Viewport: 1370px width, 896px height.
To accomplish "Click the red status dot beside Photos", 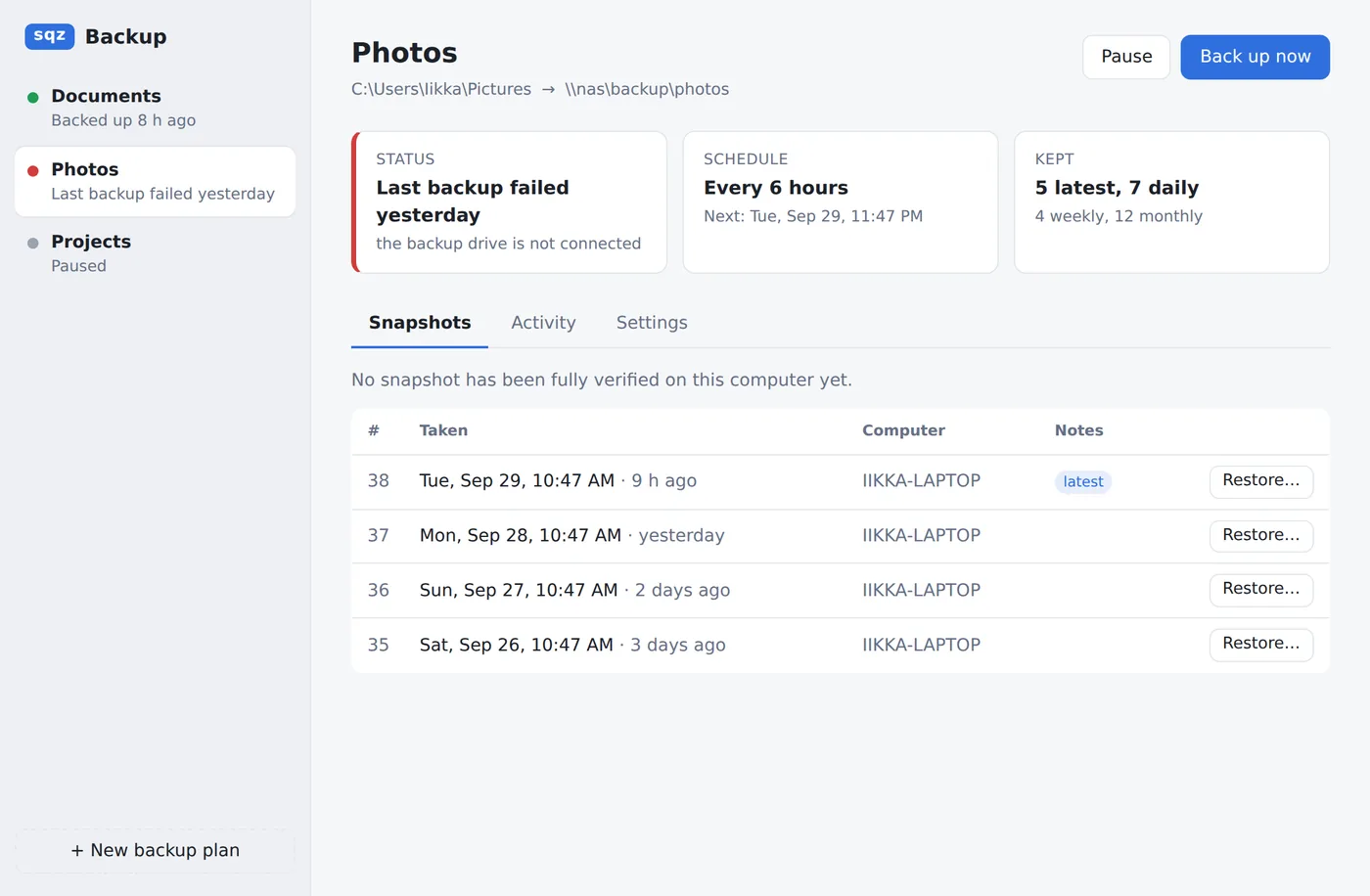I will [32, 170].
